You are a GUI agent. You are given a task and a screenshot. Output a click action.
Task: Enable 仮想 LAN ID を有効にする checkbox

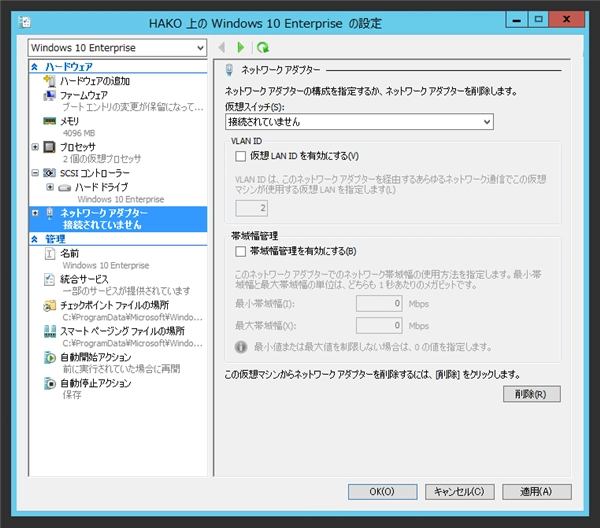click(241, 156)
